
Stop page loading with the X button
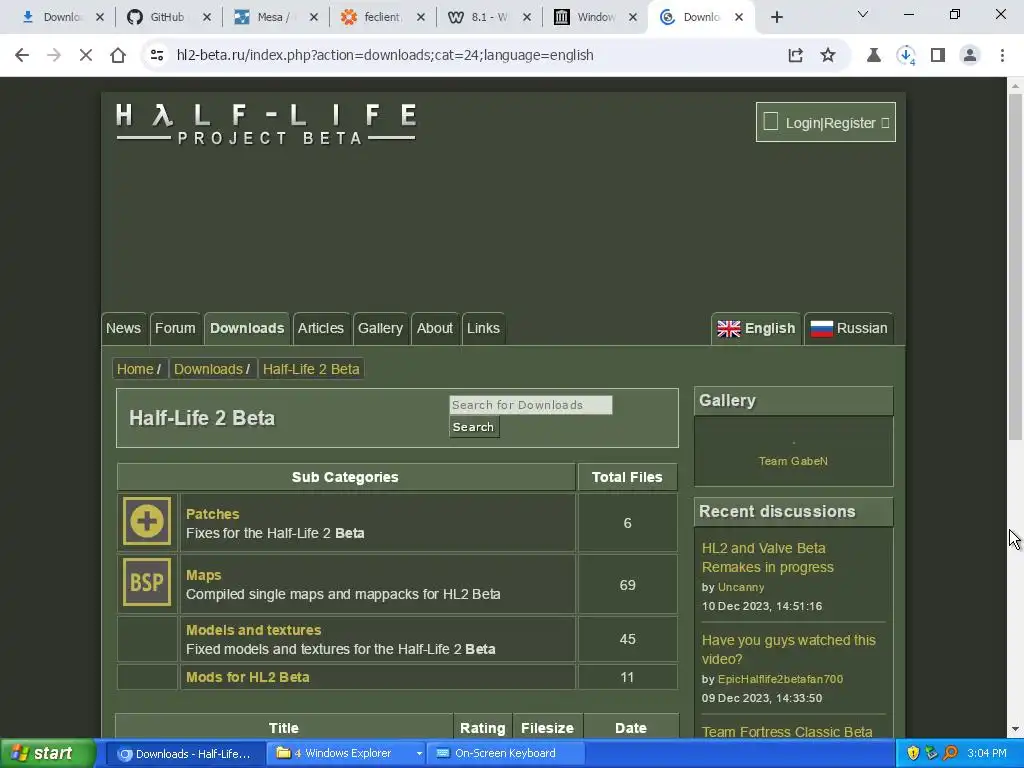click(x=86, y=56)
